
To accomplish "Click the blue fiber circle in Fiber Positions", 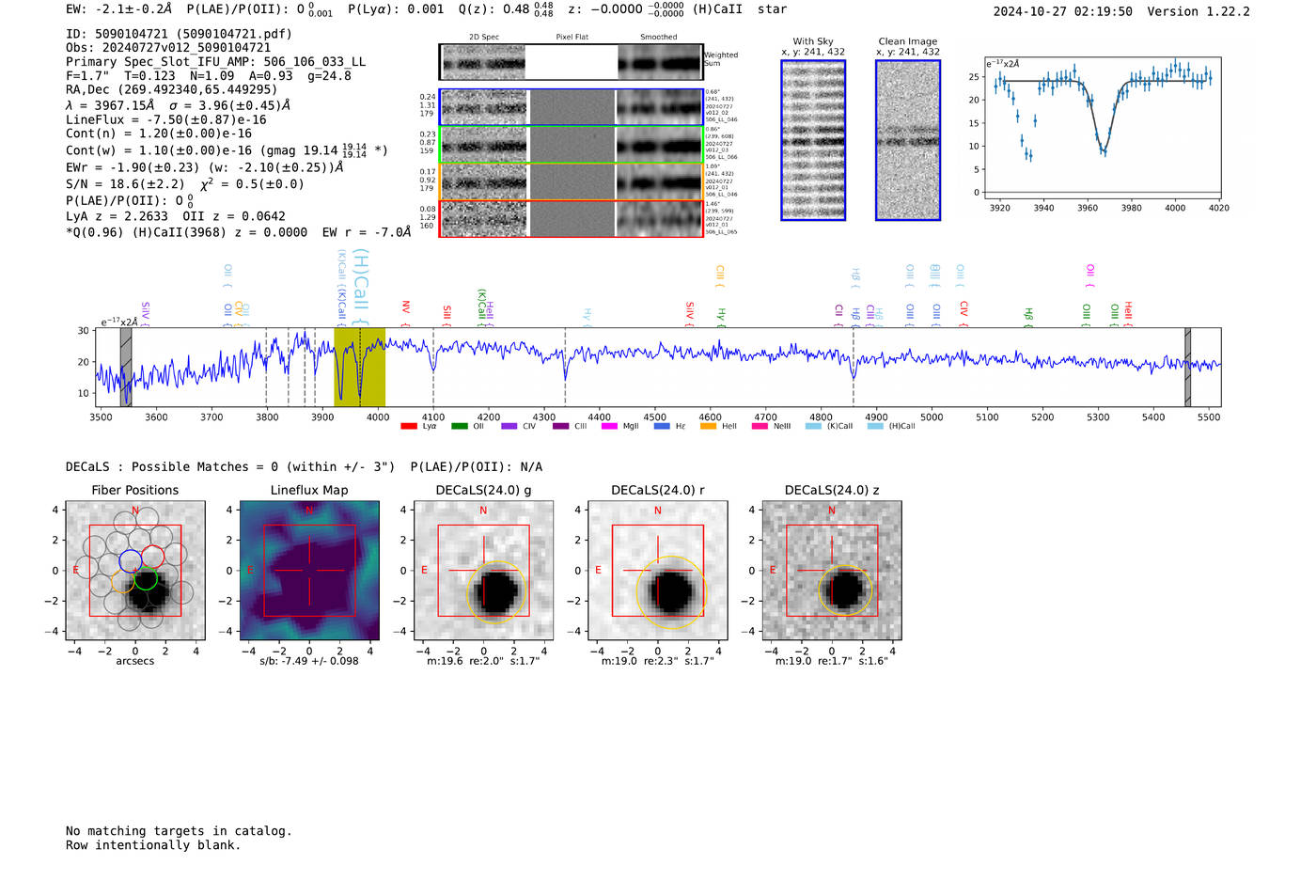I will pos(131,561).
